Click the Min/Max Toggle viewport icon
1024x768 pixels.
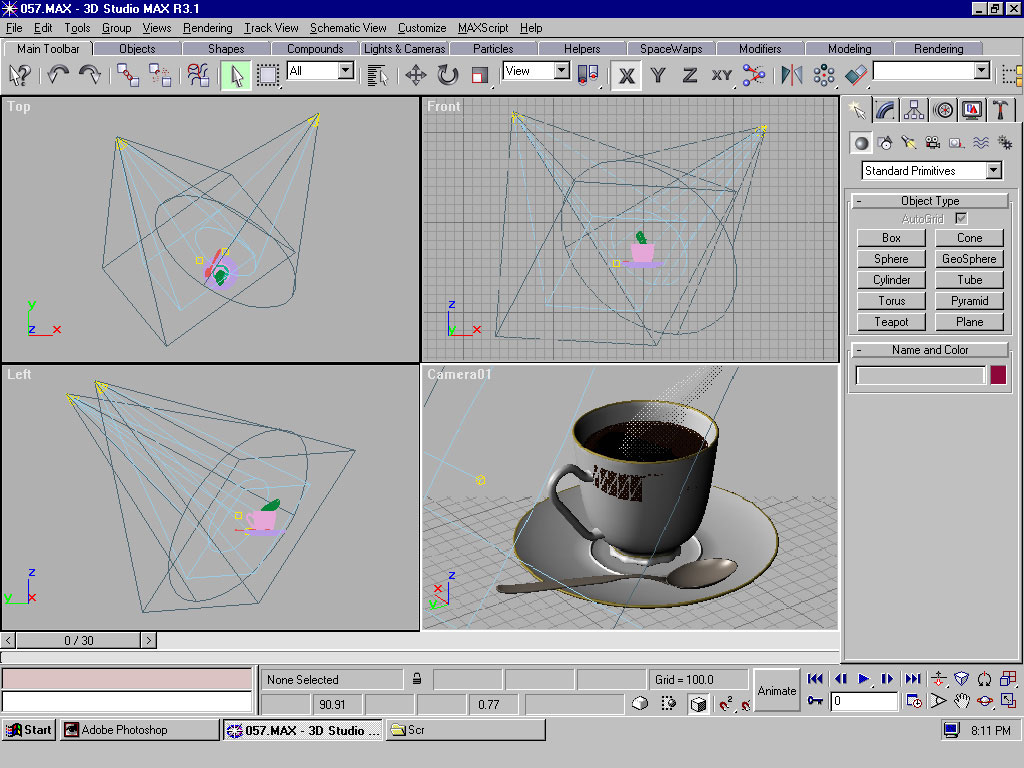pos(1008,702)
